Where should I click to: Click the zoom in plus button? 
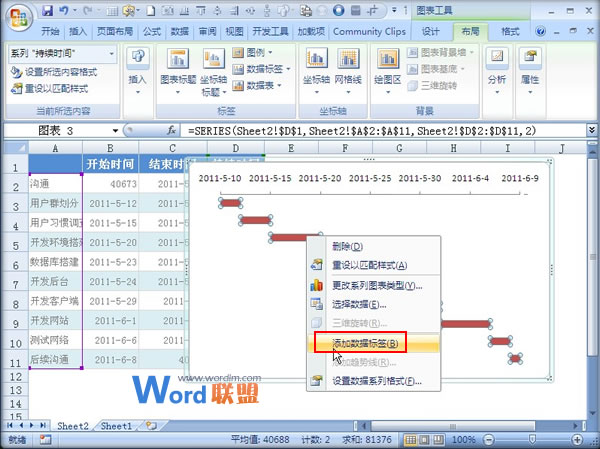[577, 439]
